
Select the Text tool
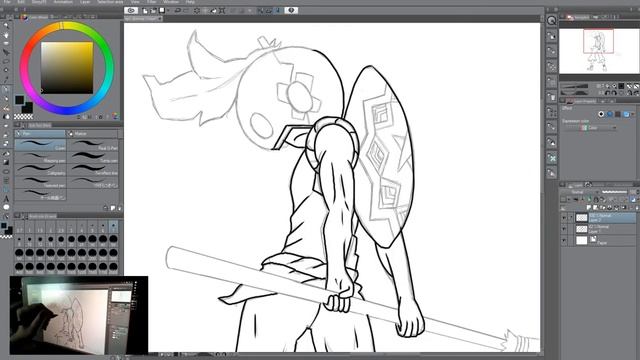pos(6,199)
